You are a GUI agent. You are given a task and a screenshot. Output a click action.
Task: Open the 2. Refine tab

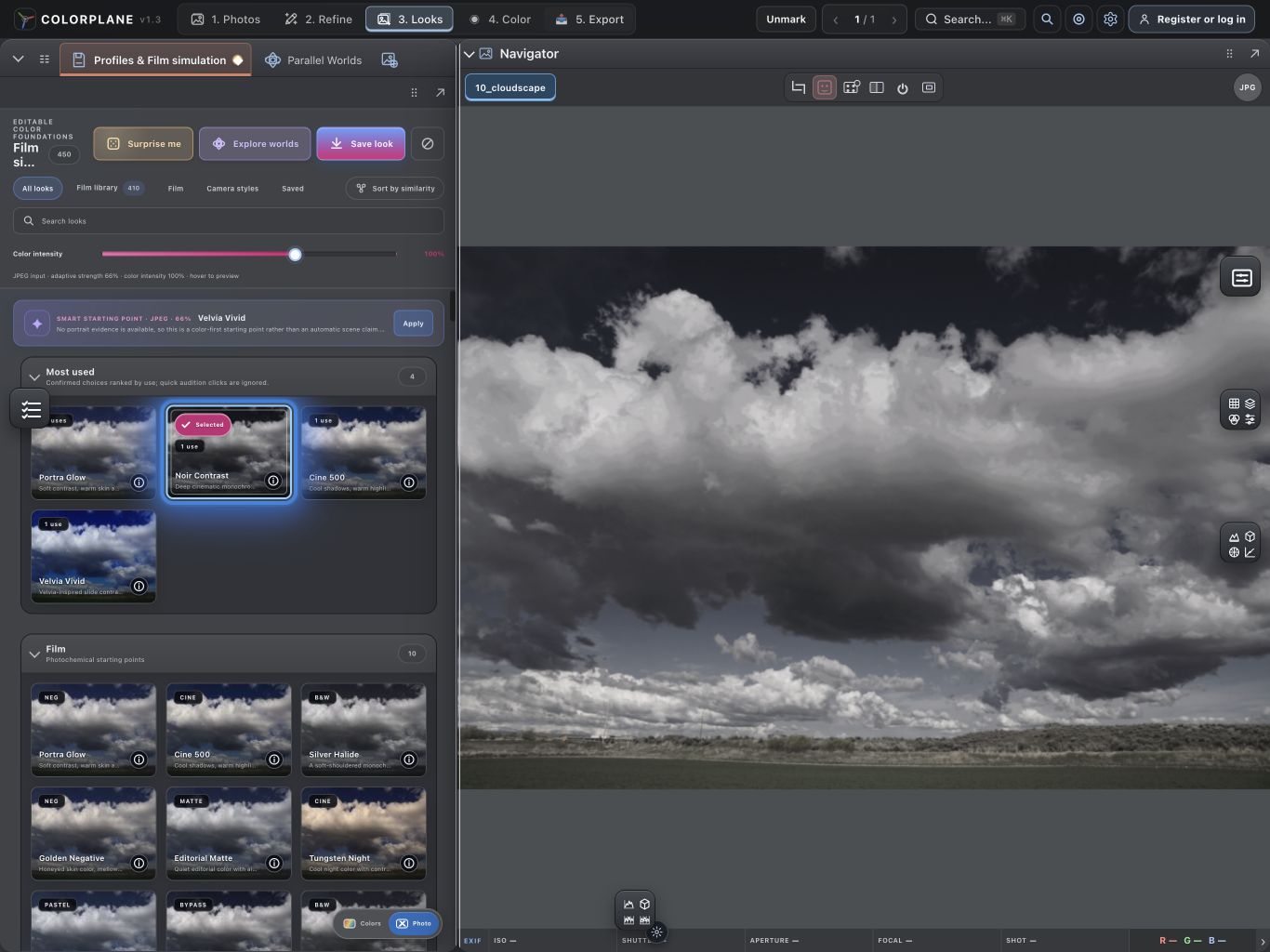[x=319, y=20]
